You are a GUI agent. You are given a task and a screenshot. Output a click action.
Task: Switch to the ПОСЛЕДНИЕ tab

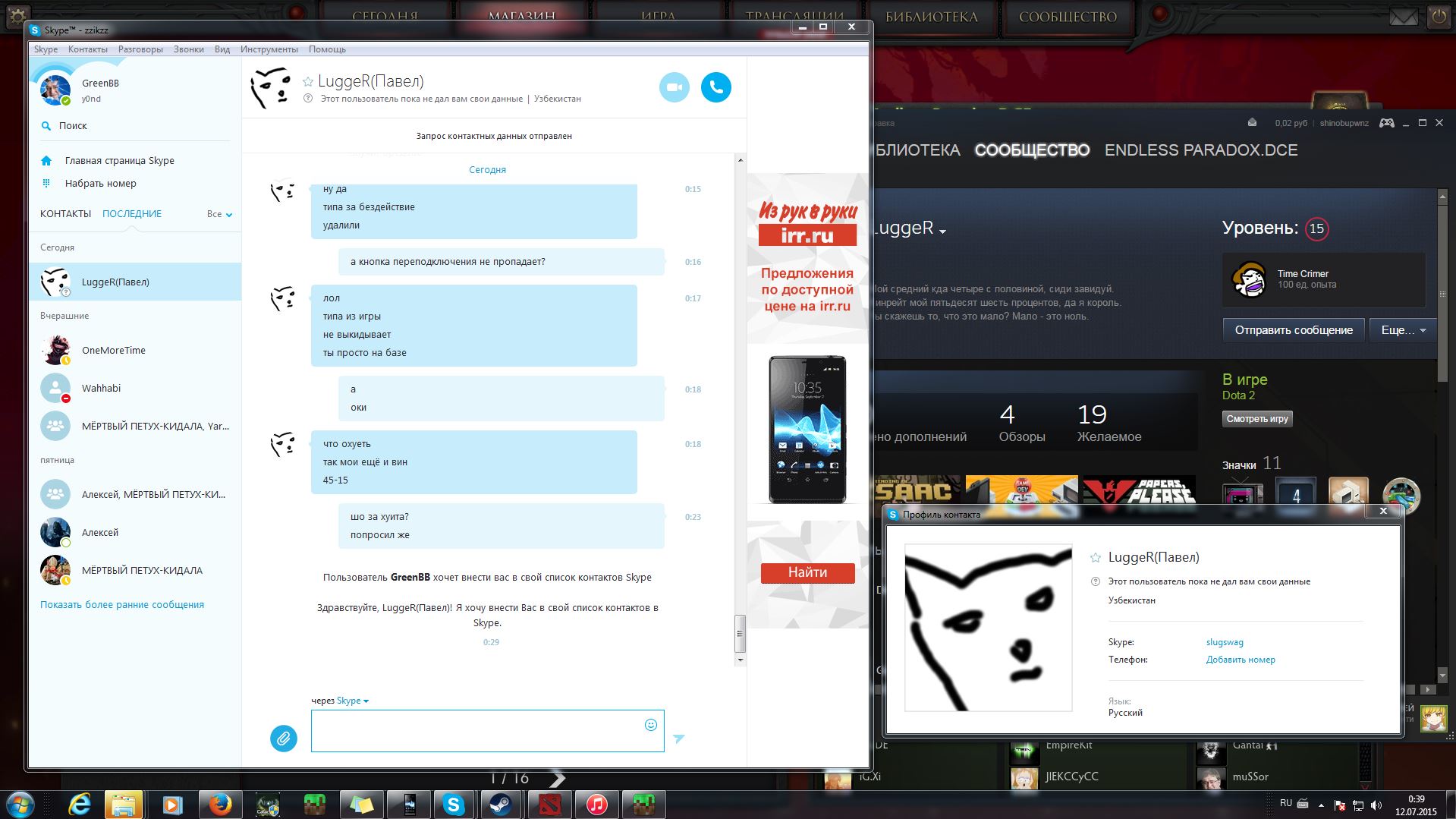pyautogui.click(x=132, y=214)
